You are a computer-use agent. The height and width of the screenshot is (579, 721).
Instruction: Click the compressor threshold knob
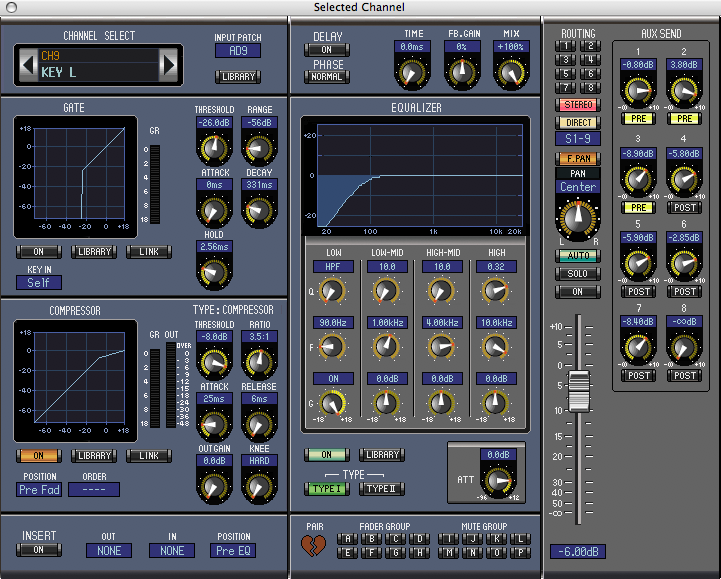click(x=214, y=362)
